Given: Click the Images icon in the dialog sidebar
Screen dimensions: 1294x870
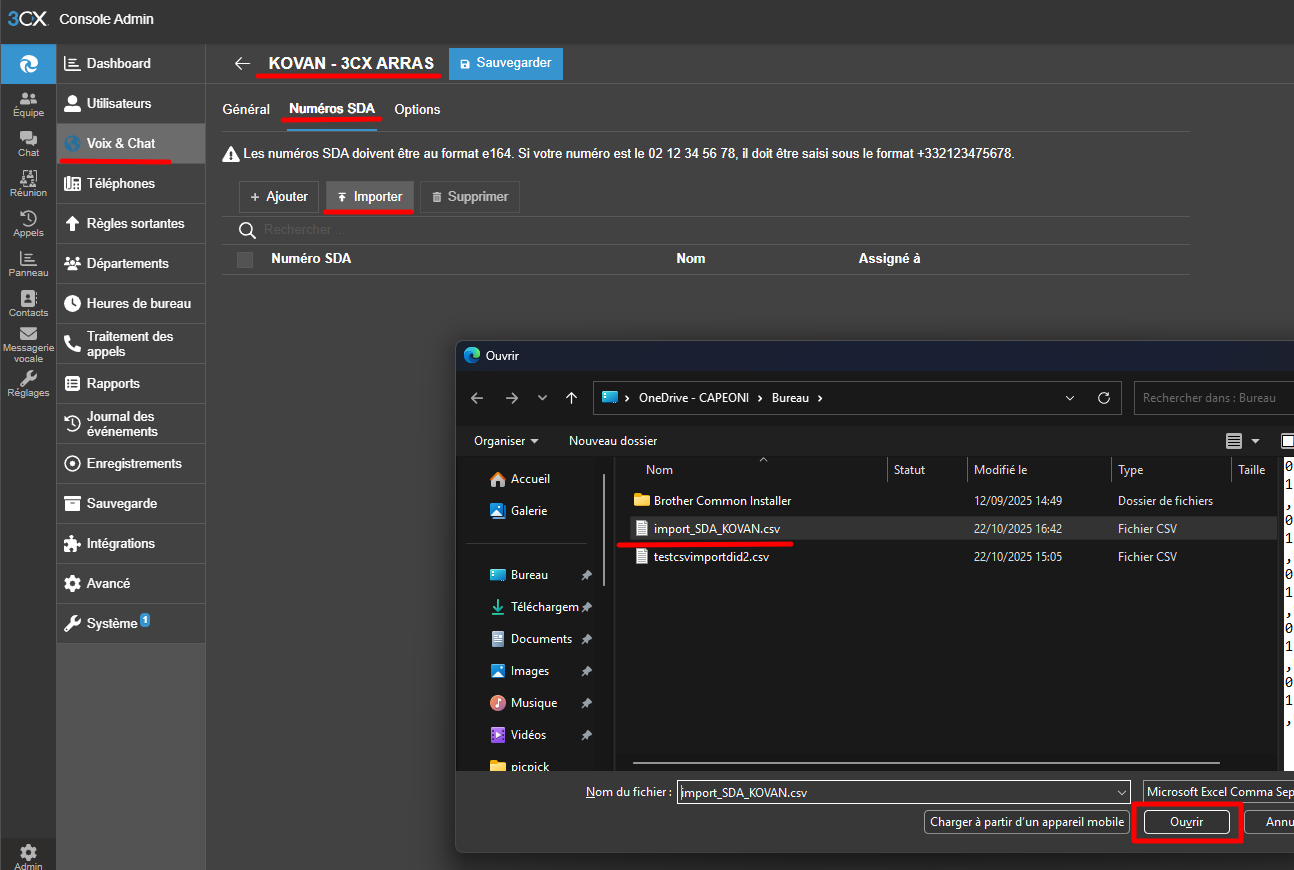Looking at the screenshot, I should (498, 671).
